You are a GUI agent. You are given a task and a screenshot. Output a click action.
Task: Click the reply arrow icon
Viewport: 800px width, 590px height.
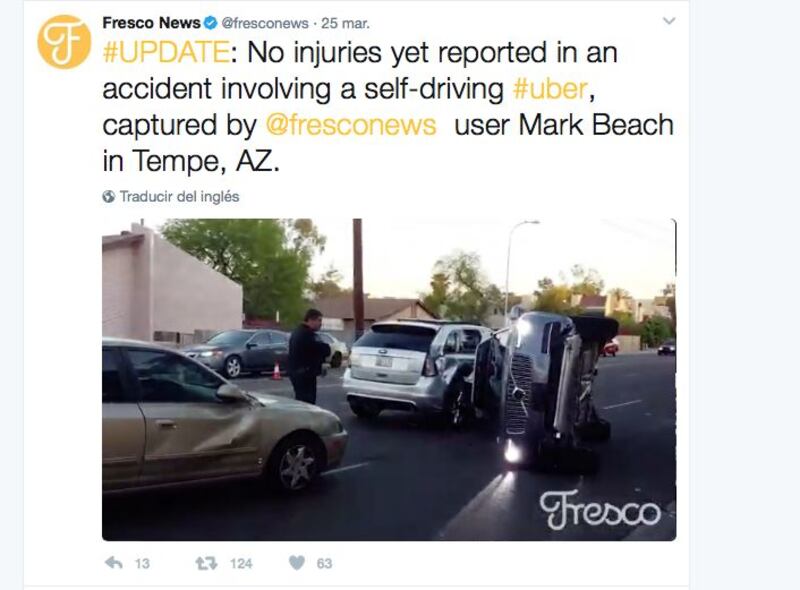tap(113, 563)
